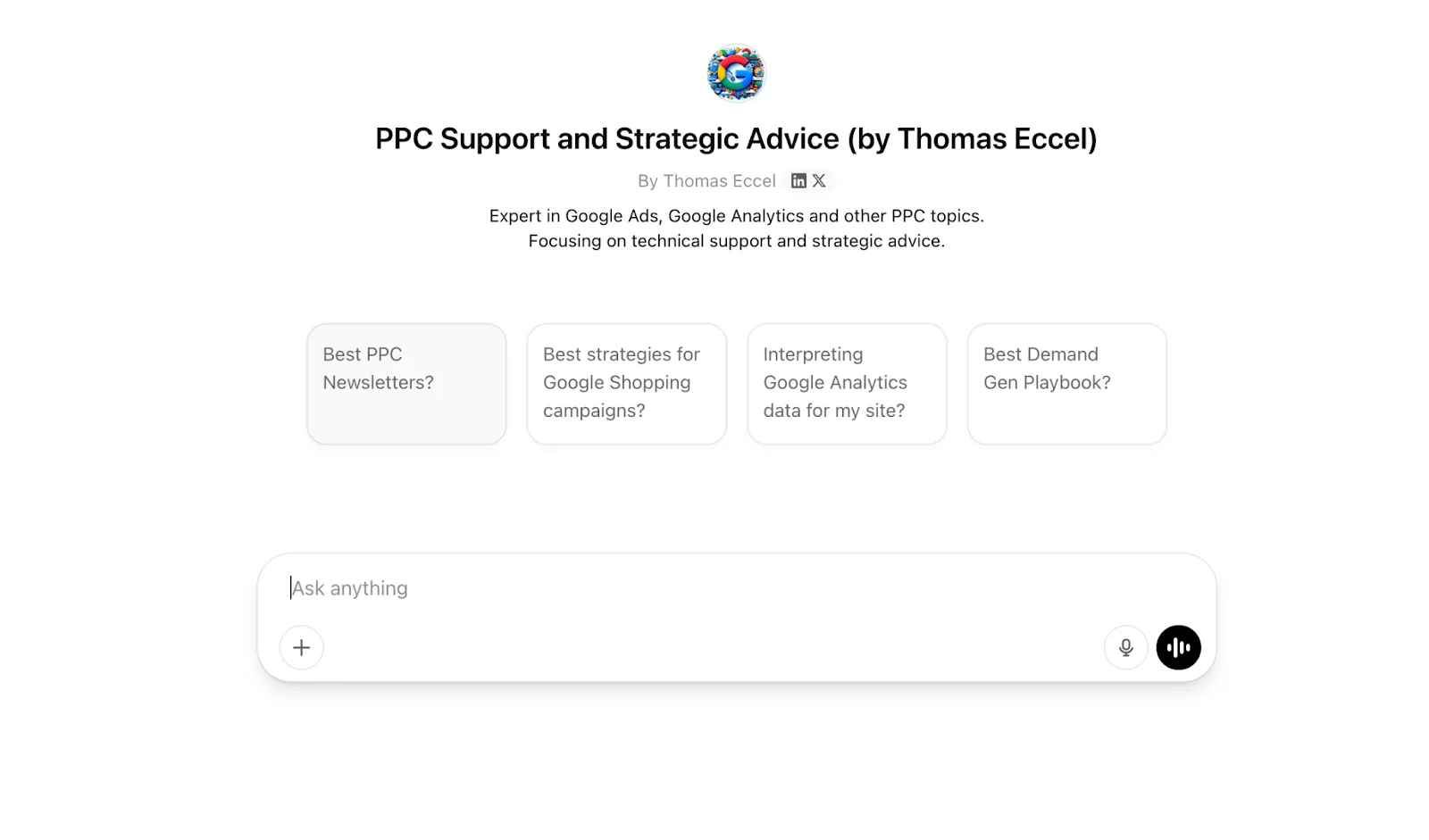Start dictating with the microphone button
This screenshot has width=1429, height=840.
click(x=1125, y=647)
